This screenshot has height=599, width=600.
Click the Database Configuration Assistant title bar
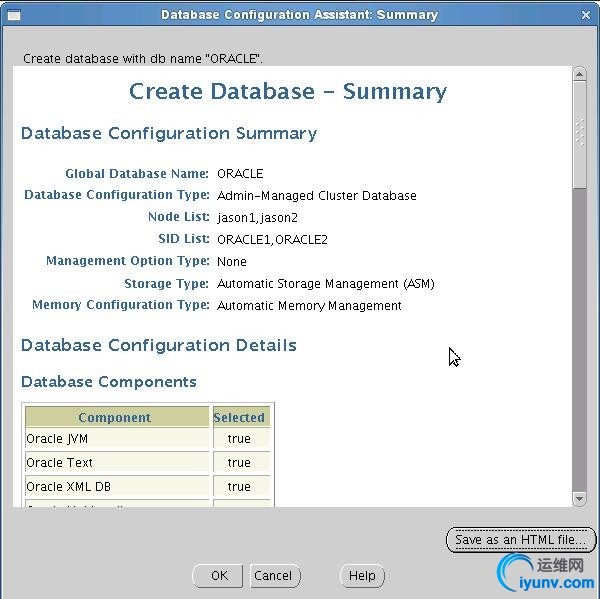tap(299, 15)
